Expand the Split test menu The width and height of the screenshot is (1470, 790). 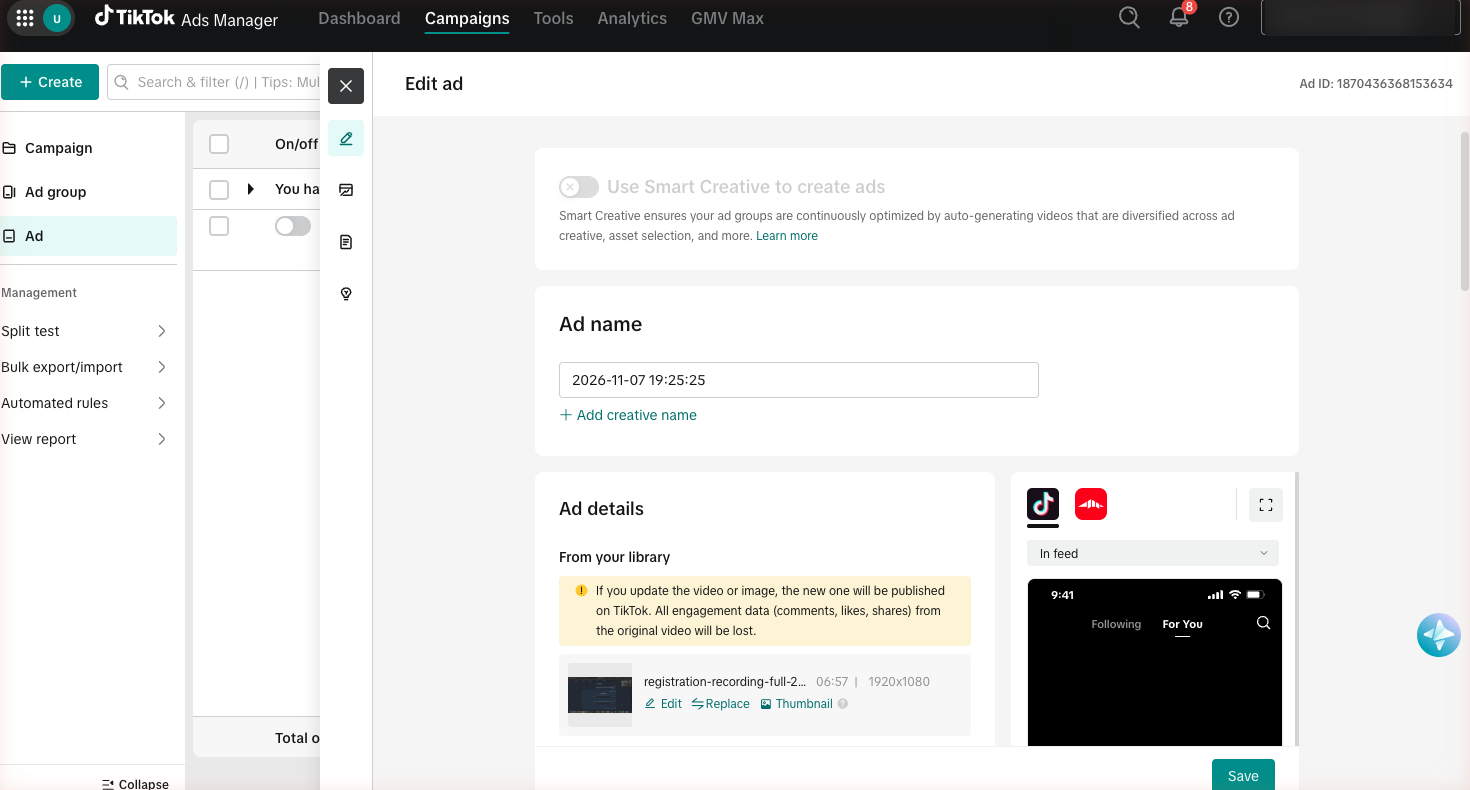point(84,331)
